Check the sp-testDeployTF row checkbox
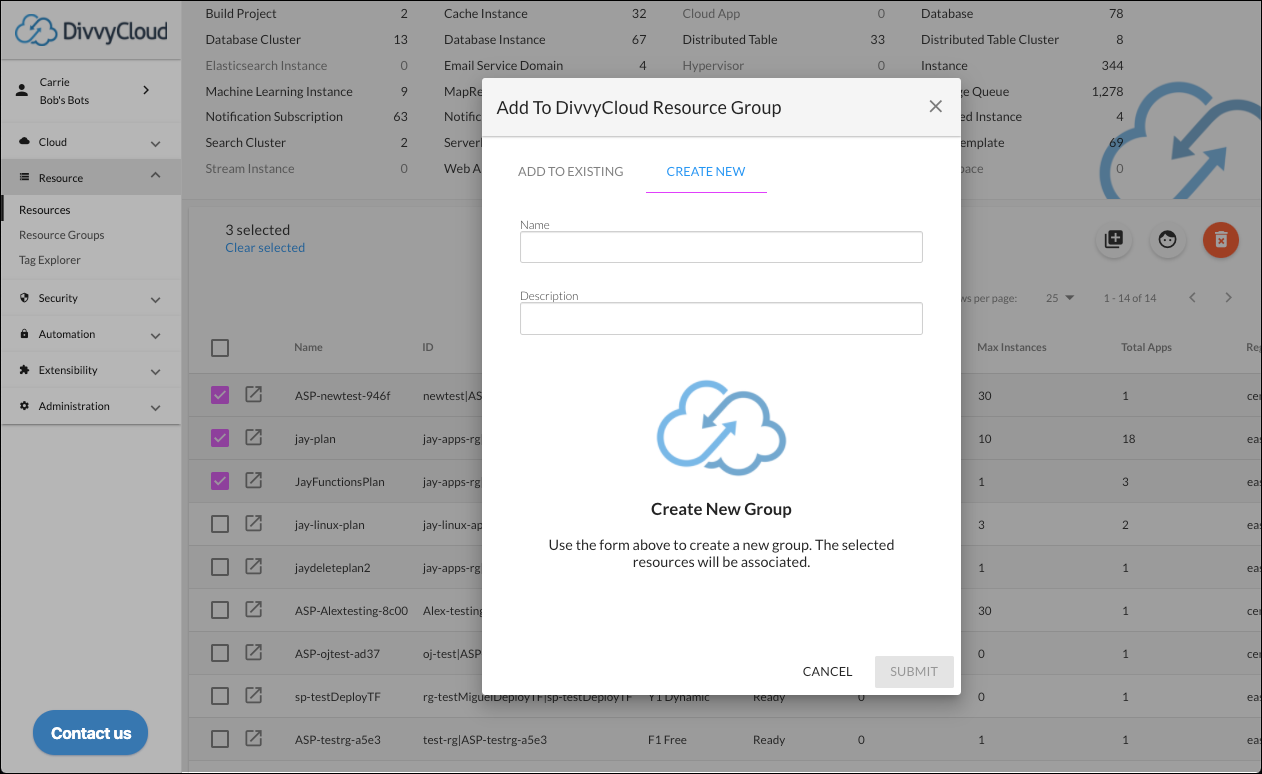Viewport: 1262px width, 774px height. pos(220,696)
